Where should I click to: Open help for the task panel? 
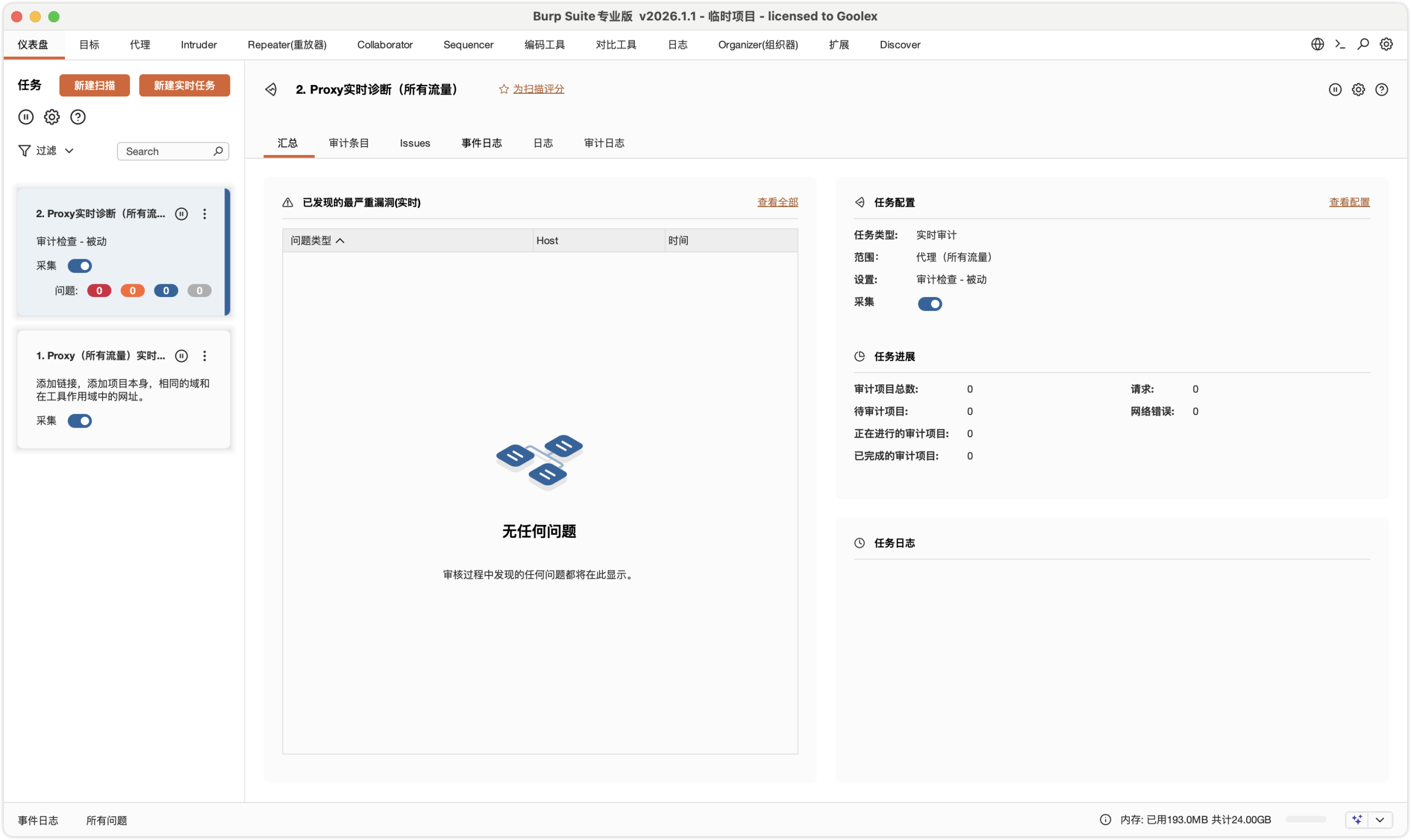[x=78, y=117]
